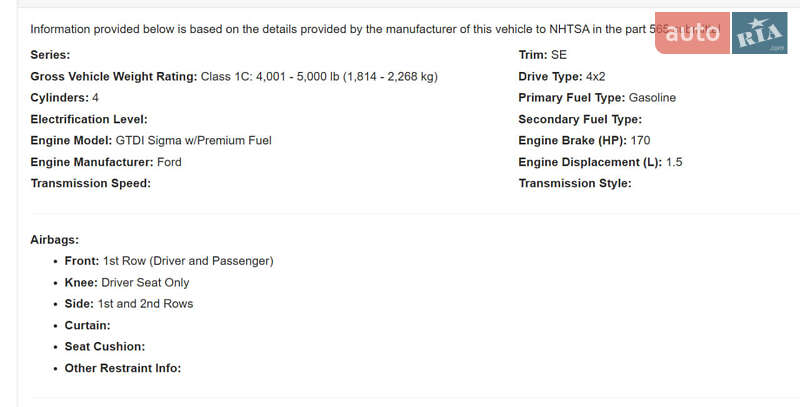The height and width of the screenshot is (407, 800).
Task: Click the Airbags section heading
Action: 55,240
